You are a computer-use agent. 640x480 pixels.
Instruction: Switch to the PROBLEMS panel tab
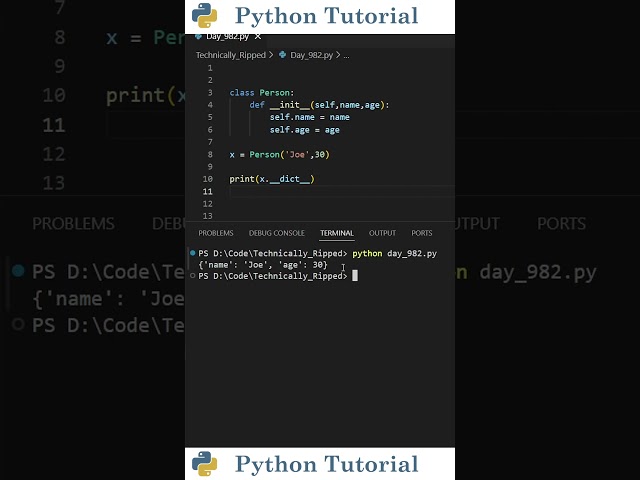point(216,233)
